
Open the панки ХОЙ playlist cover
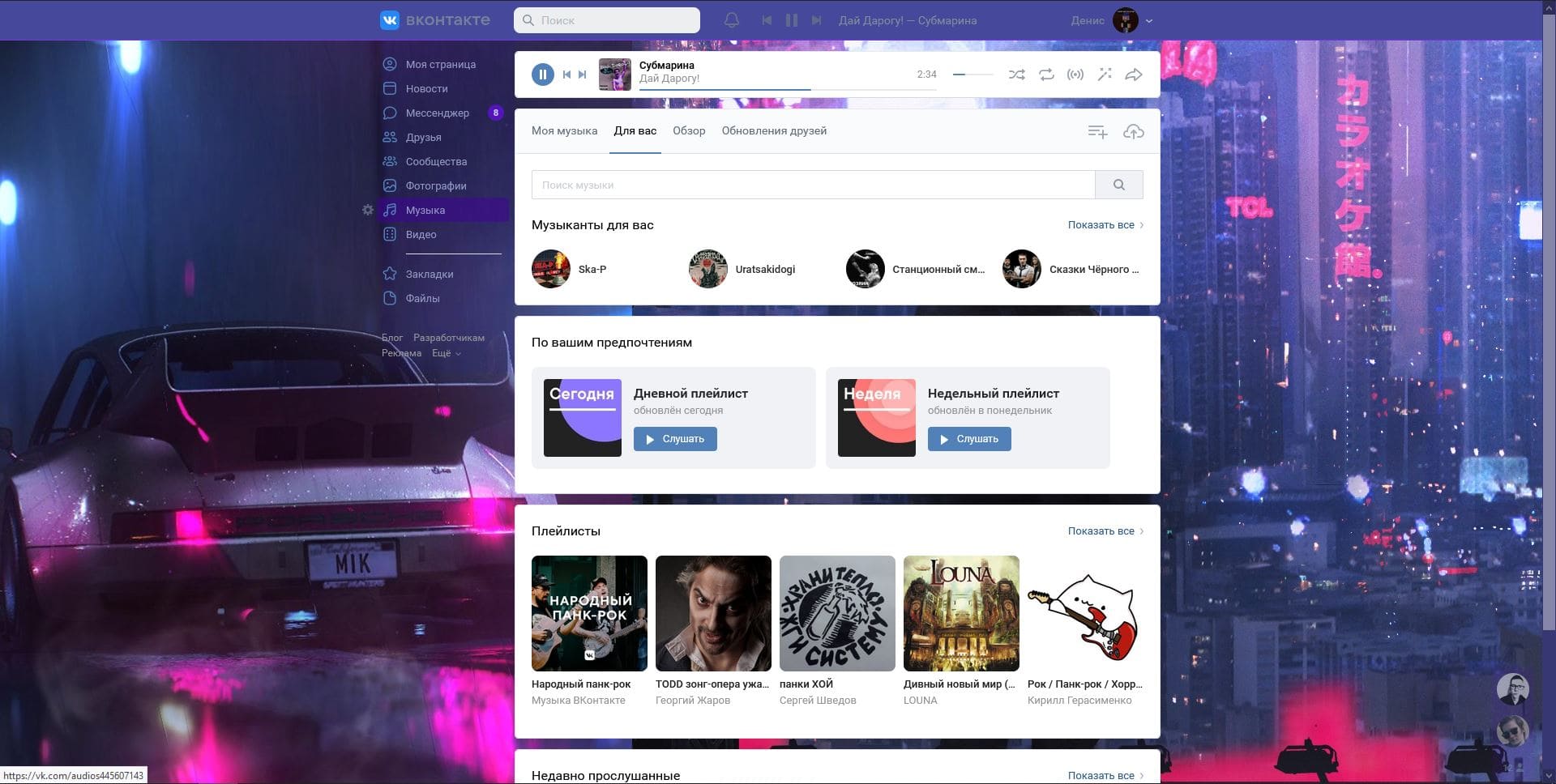(x=836, y=613)
